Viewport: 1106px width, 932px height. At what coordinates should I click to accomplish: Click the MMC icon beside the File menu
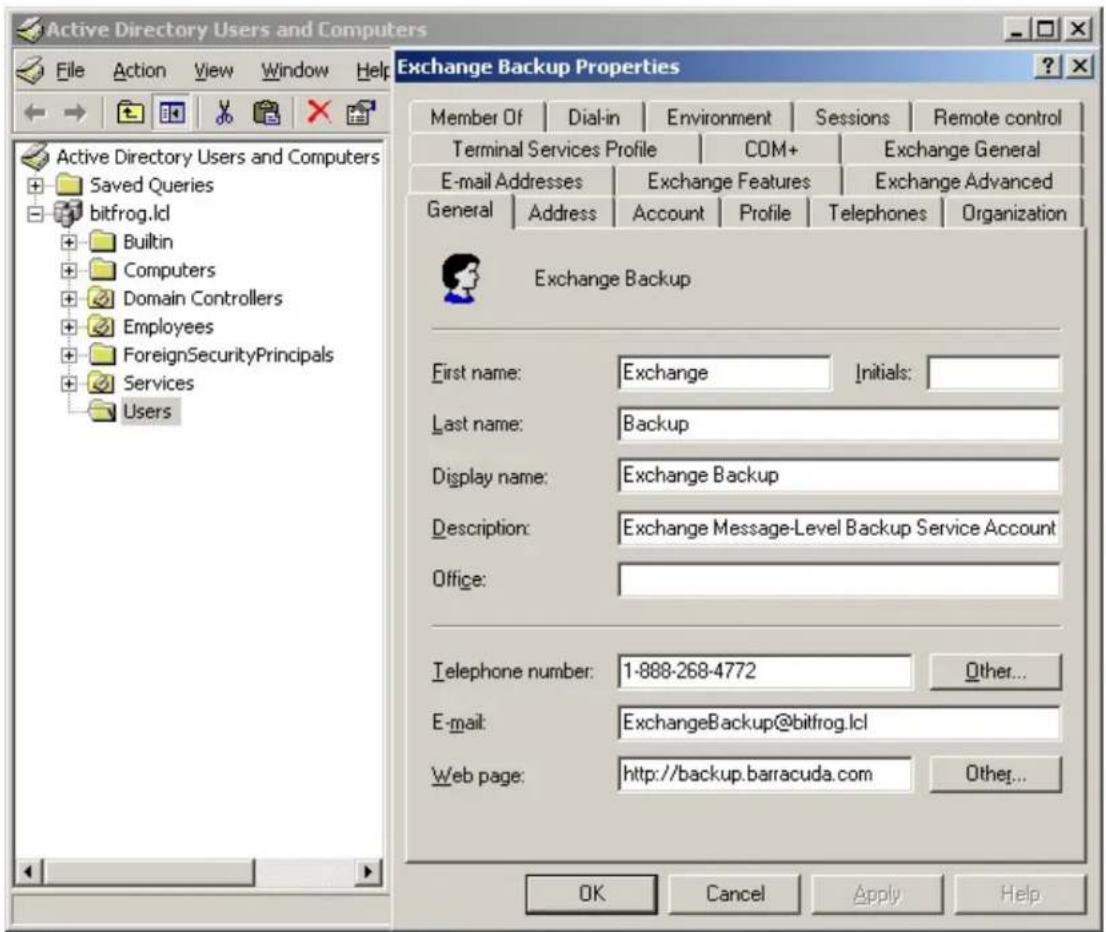pyautogui.click(x=31, y=71)
